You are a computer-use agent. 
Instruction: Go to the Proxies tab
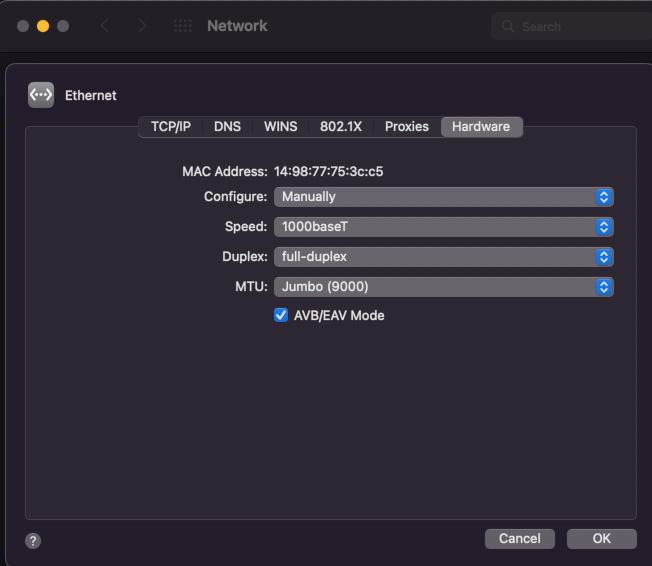406,127
